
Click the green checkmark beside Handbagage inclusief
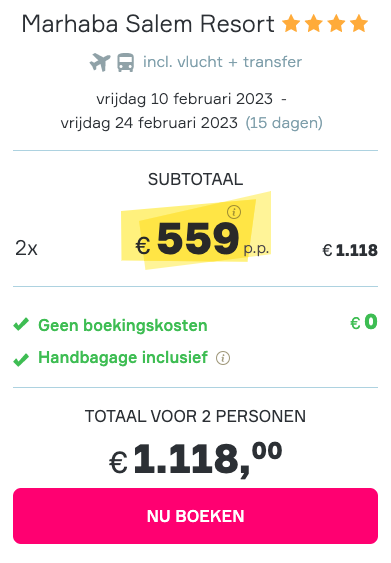(21, 359)
